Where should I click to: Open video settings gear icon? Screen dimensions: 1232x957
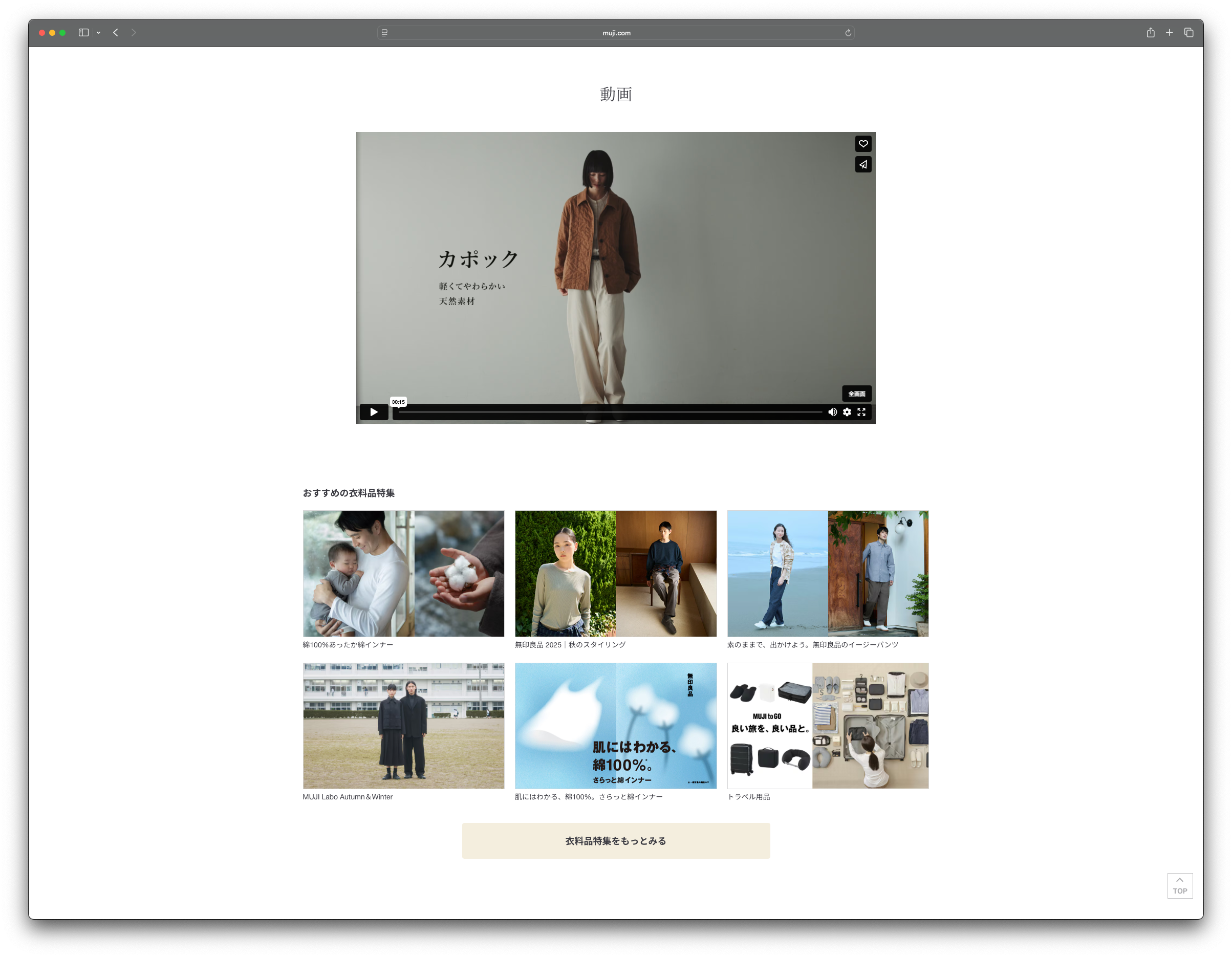[x=847, y=412]
